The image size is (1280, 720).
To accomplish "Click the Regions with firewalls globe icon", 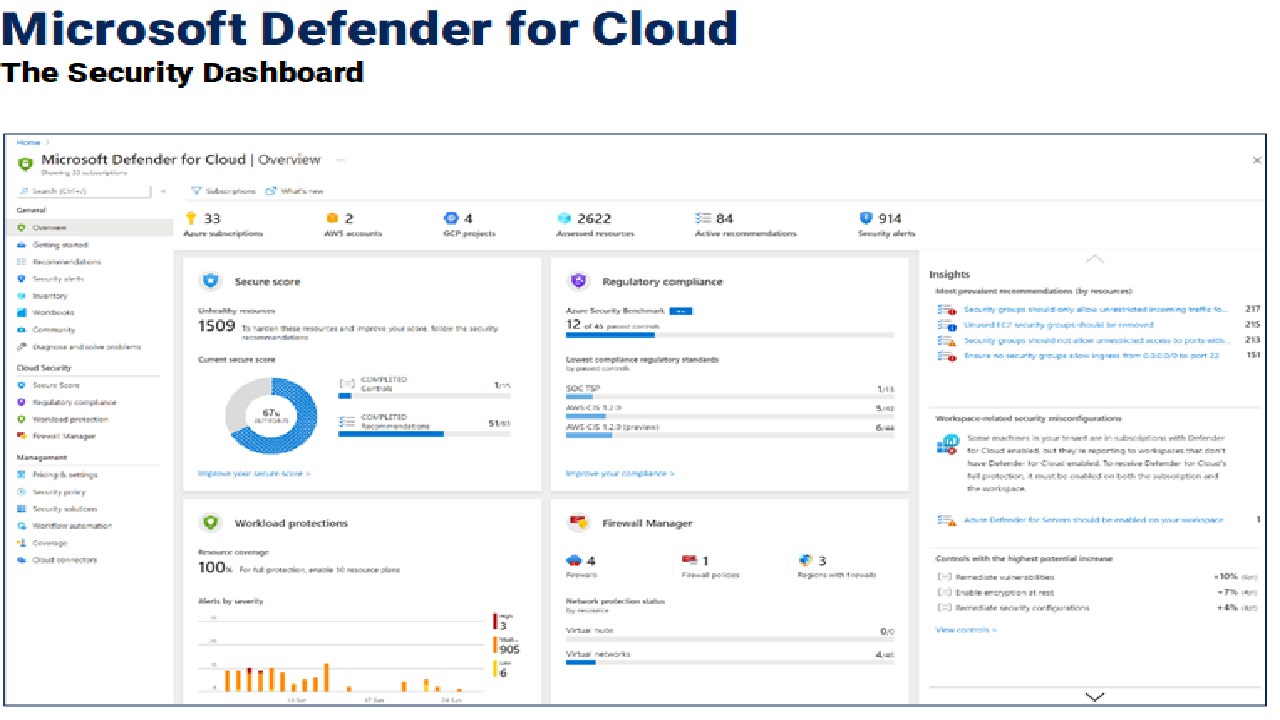I will pos(806,561).
